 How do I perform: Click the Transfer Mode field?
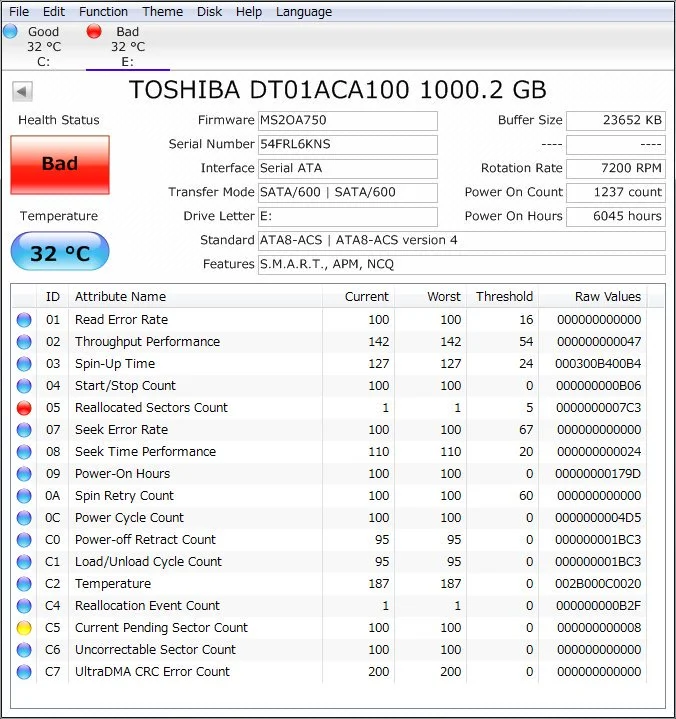pos(348,192)
